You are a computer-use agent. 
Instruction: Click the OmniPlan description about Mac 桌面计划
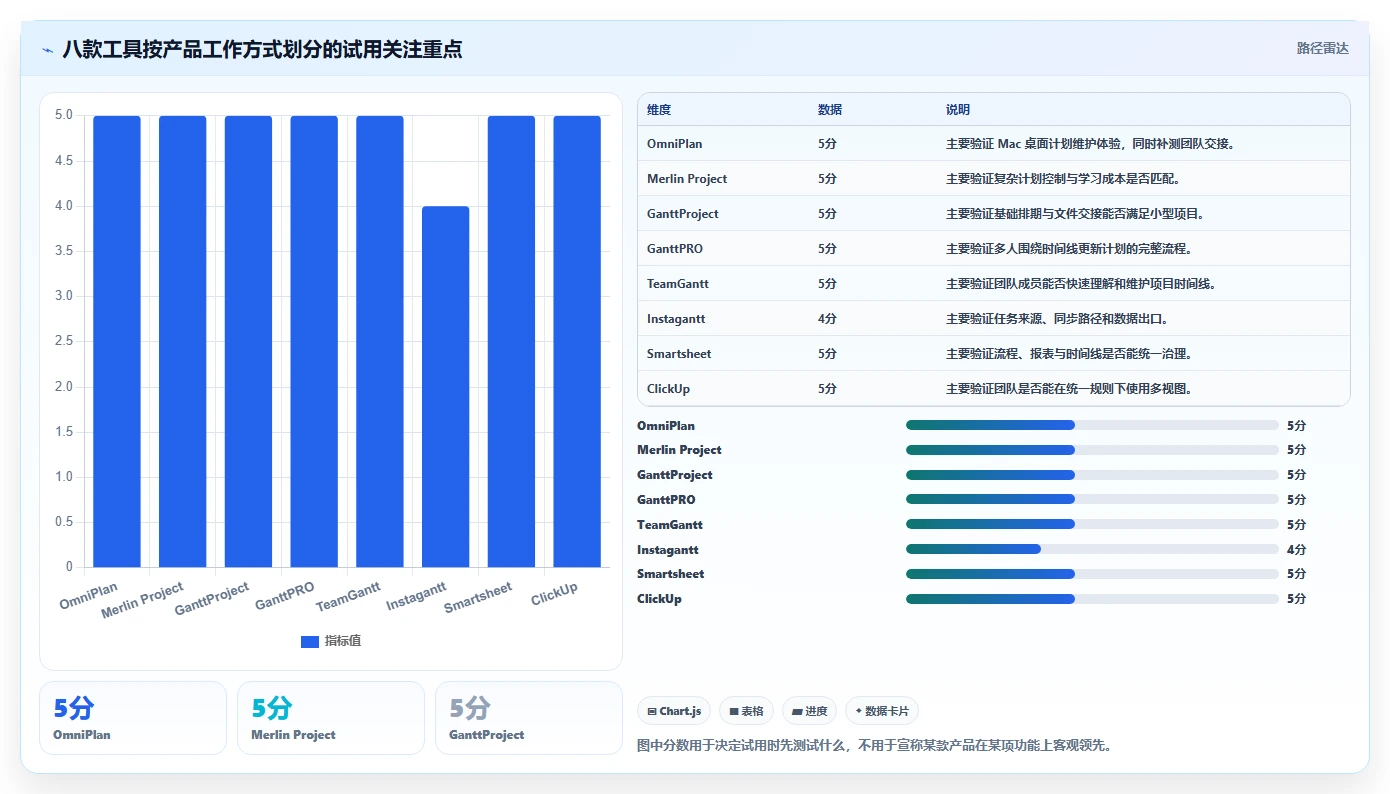click(1092, 144)
